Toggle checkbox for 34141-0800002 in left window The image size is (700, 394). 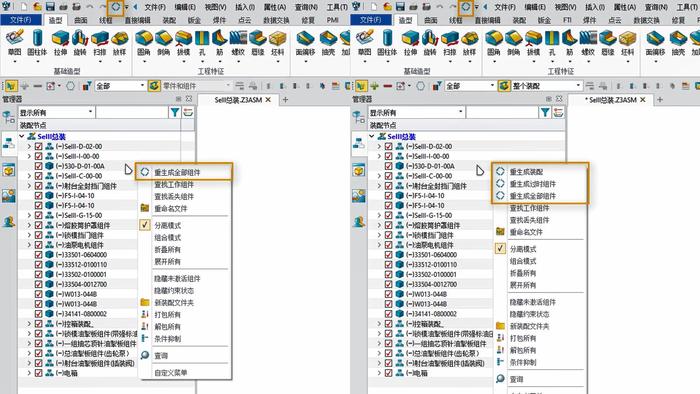(38, 314)
